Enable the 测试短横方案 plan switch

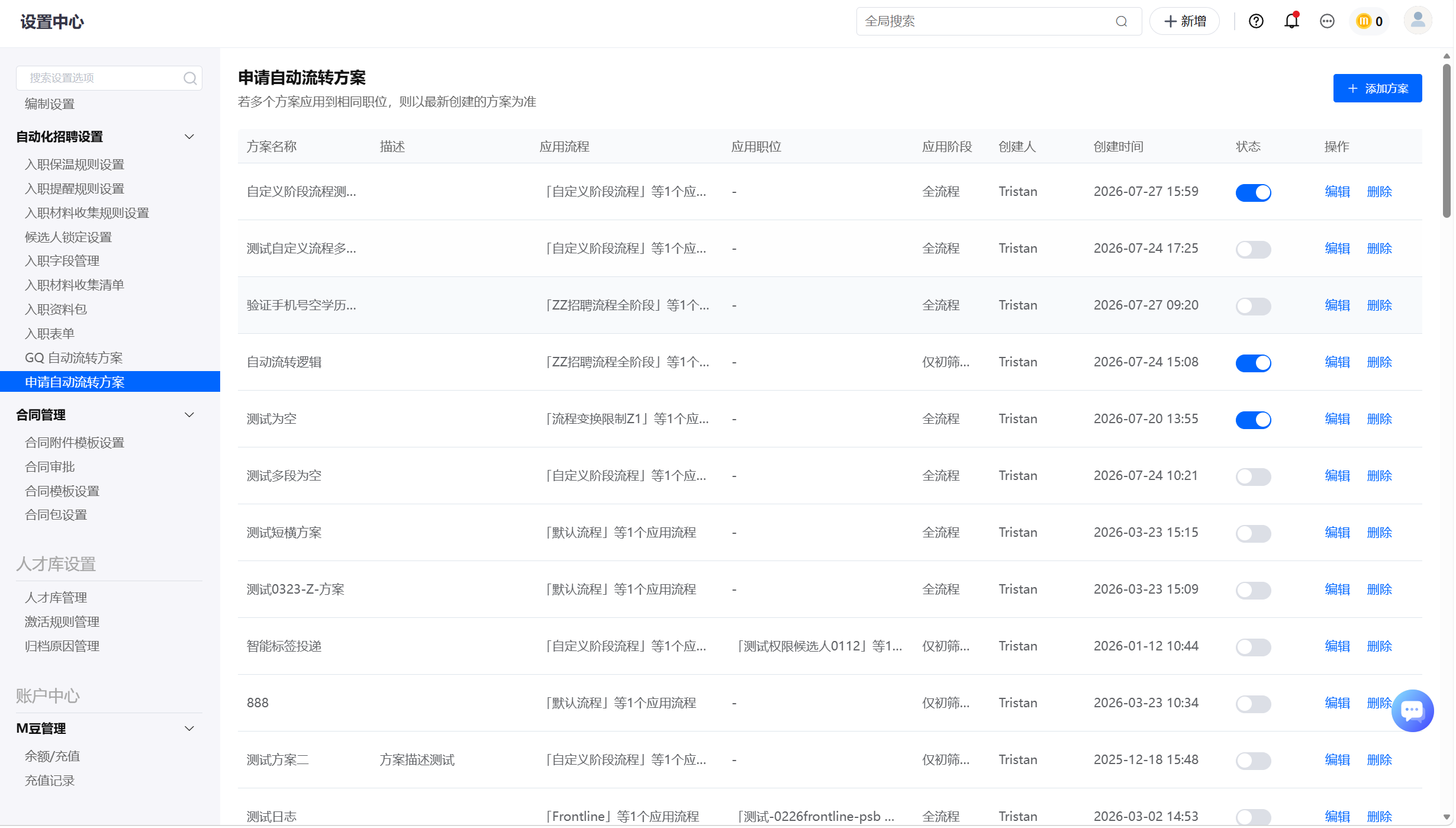coord(1253,533)
